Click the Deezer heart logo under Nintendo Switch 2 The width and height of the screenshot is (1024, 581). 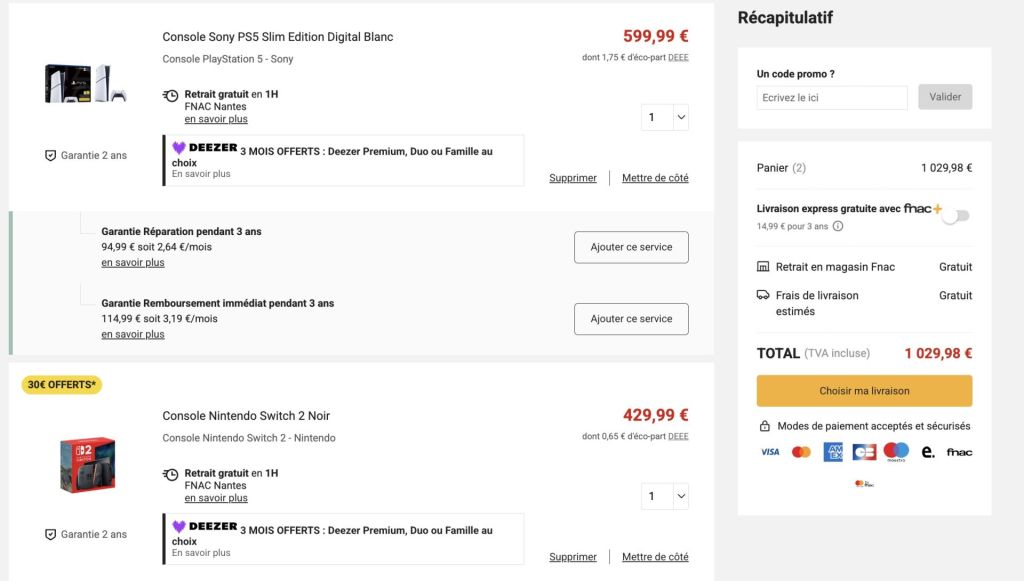(x=179, y=527)
